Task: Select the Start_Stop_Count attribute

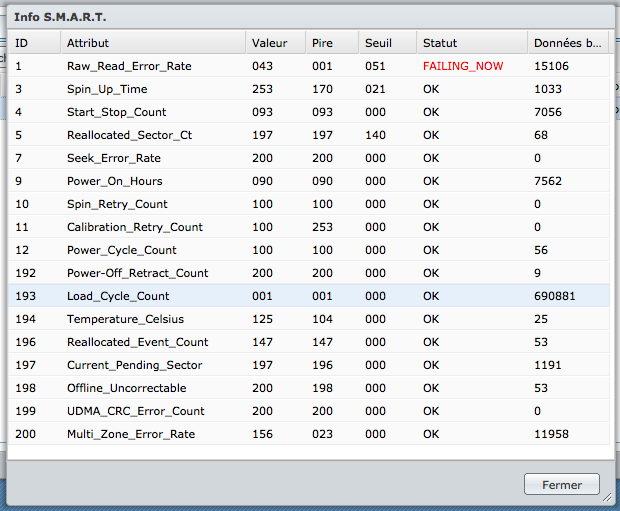Action: (117, 112)
